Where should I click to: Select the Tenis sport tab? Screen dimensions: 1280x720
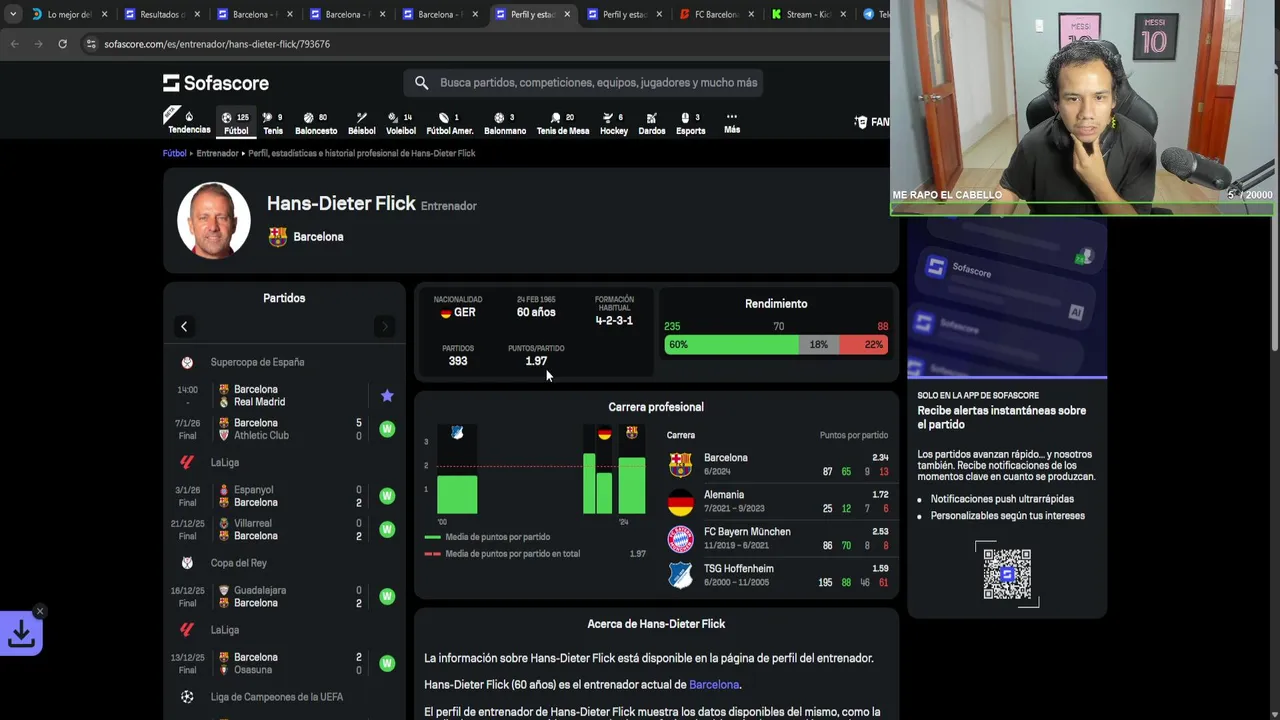click(x=273, y=122)
